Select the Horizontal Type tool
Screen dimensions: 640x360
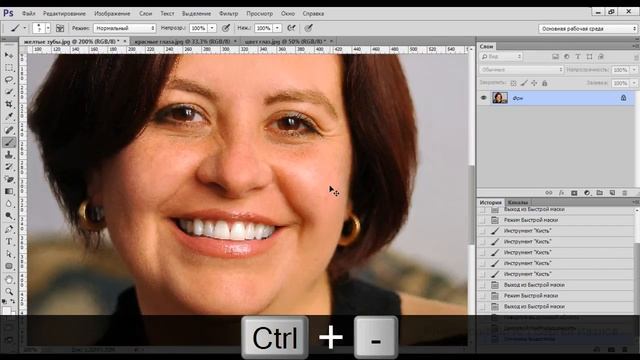pyautogui.click(x=9, y=242)
